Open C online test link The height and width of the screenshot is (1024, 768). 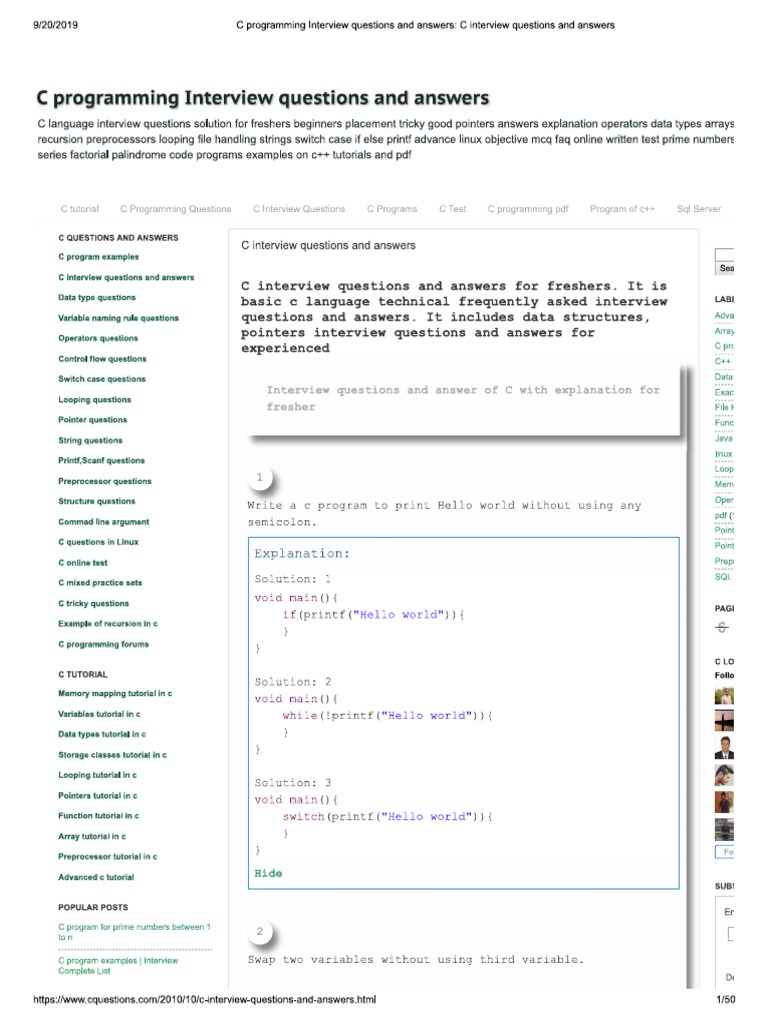click(x=83, y=563)
